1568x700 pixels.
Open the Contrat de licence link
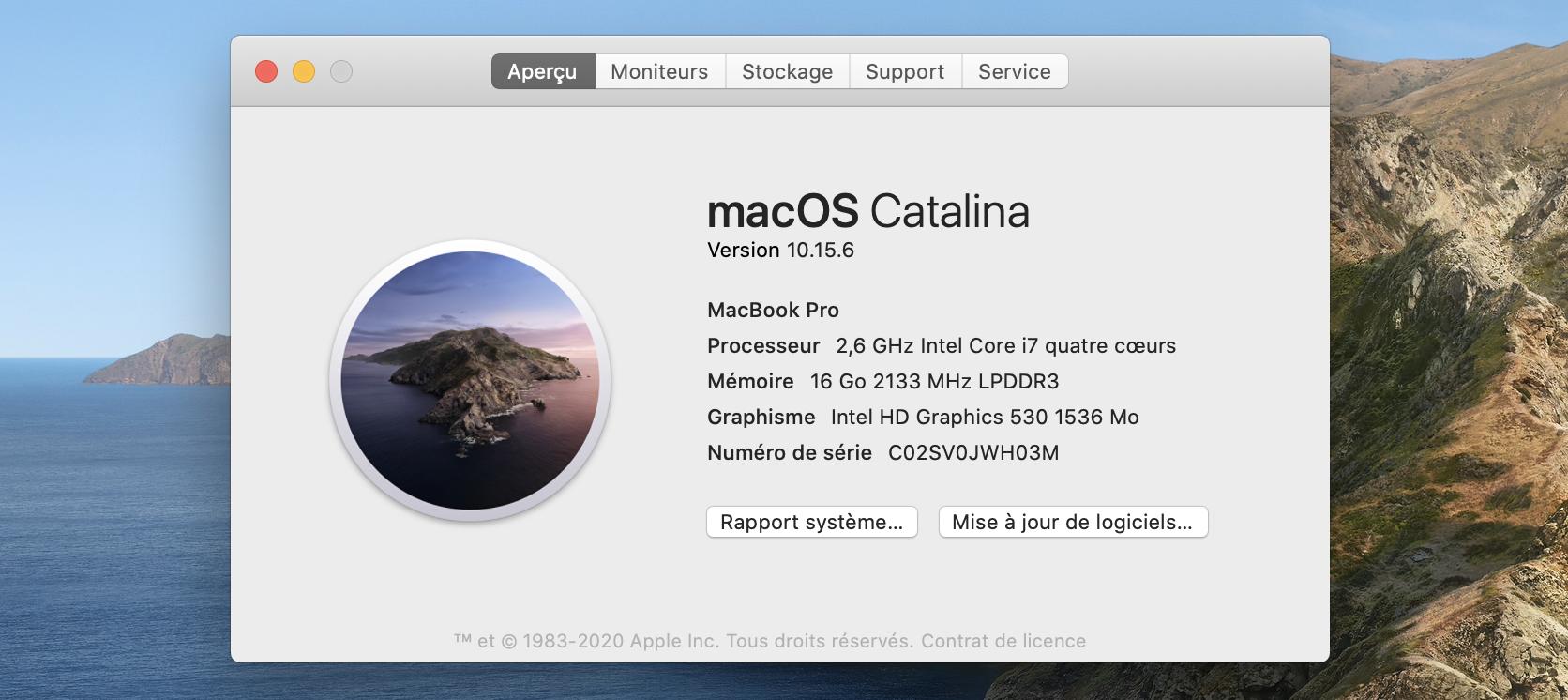point(1003,641)
